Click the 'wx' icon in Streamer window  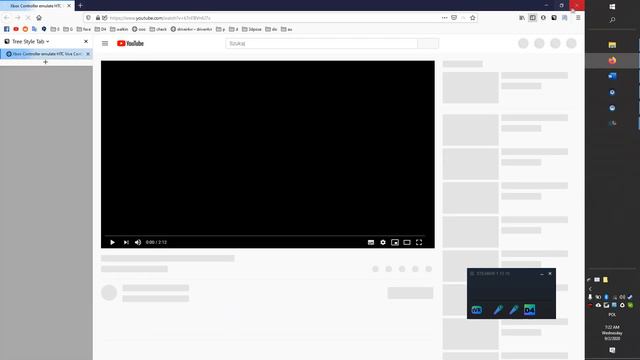pyautogui.click(x=476, y=310)
